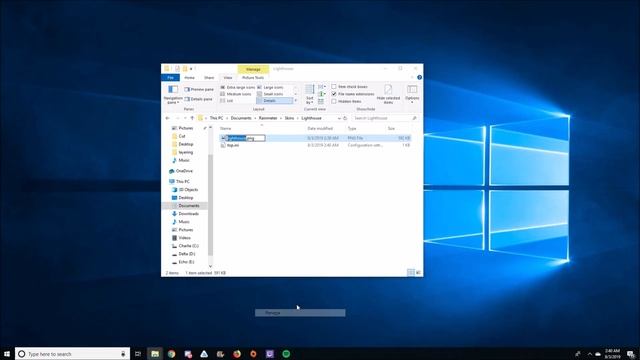Open the Windows Start button
The image size is (640, 360).
coord(7,354)
